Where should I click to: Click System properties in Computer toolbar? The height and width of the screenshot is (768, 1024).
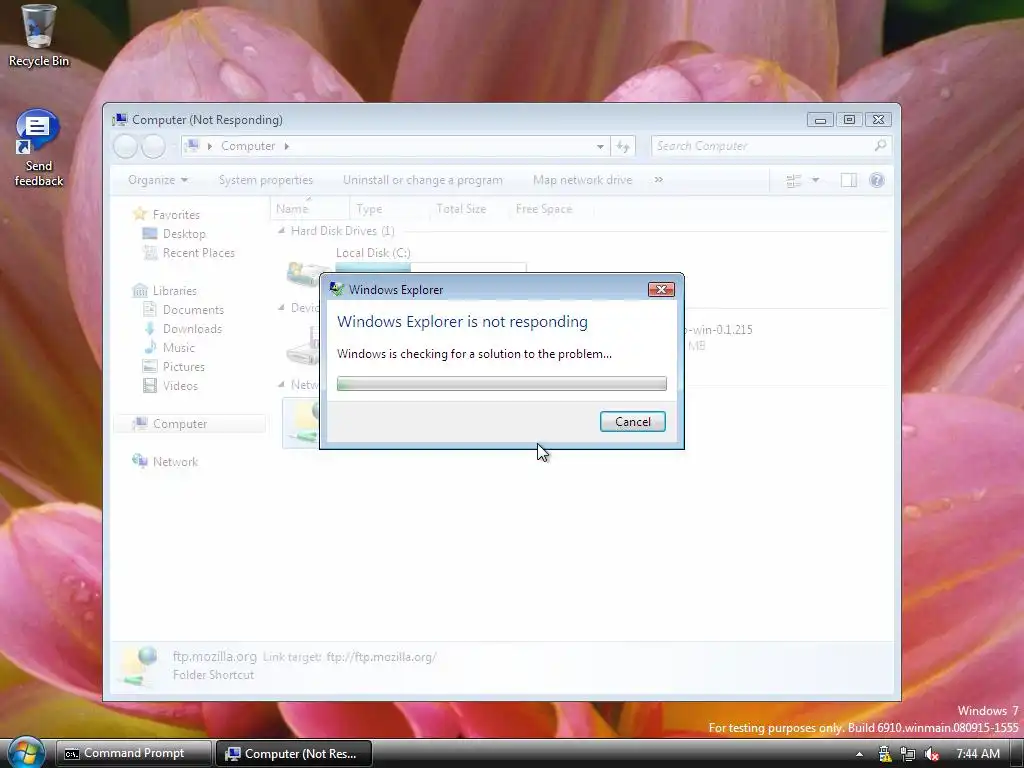(x=266, y=180)
